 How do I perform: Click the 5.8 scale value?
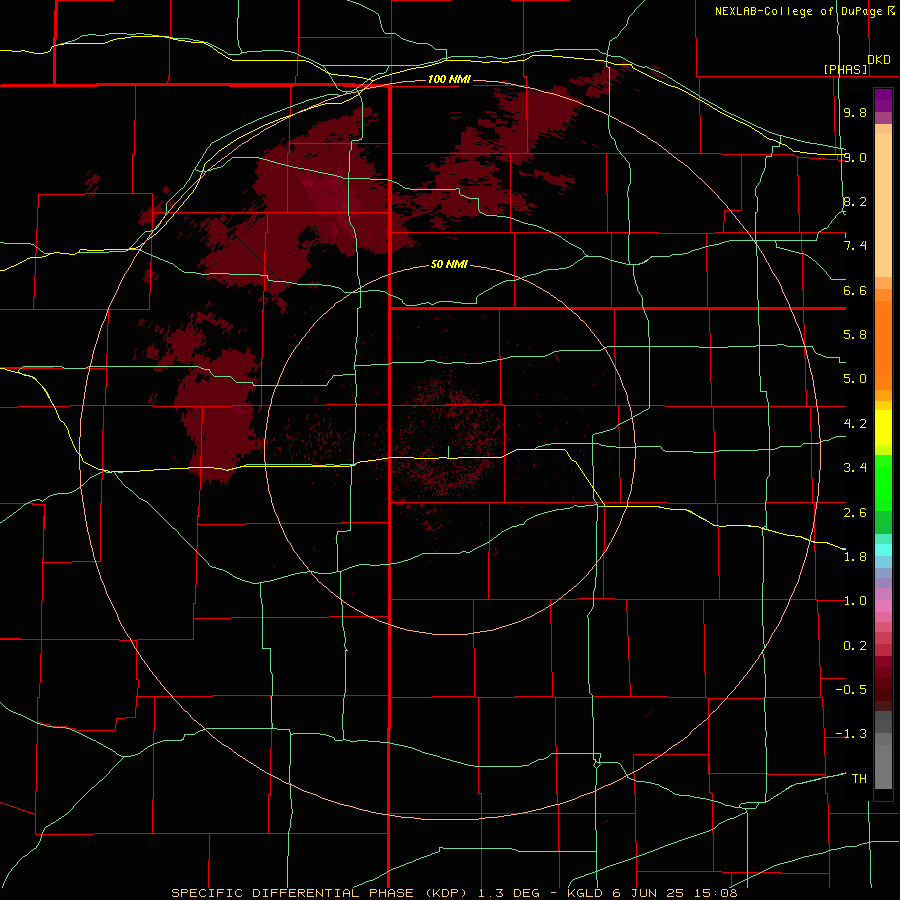[x=855, y=335]
